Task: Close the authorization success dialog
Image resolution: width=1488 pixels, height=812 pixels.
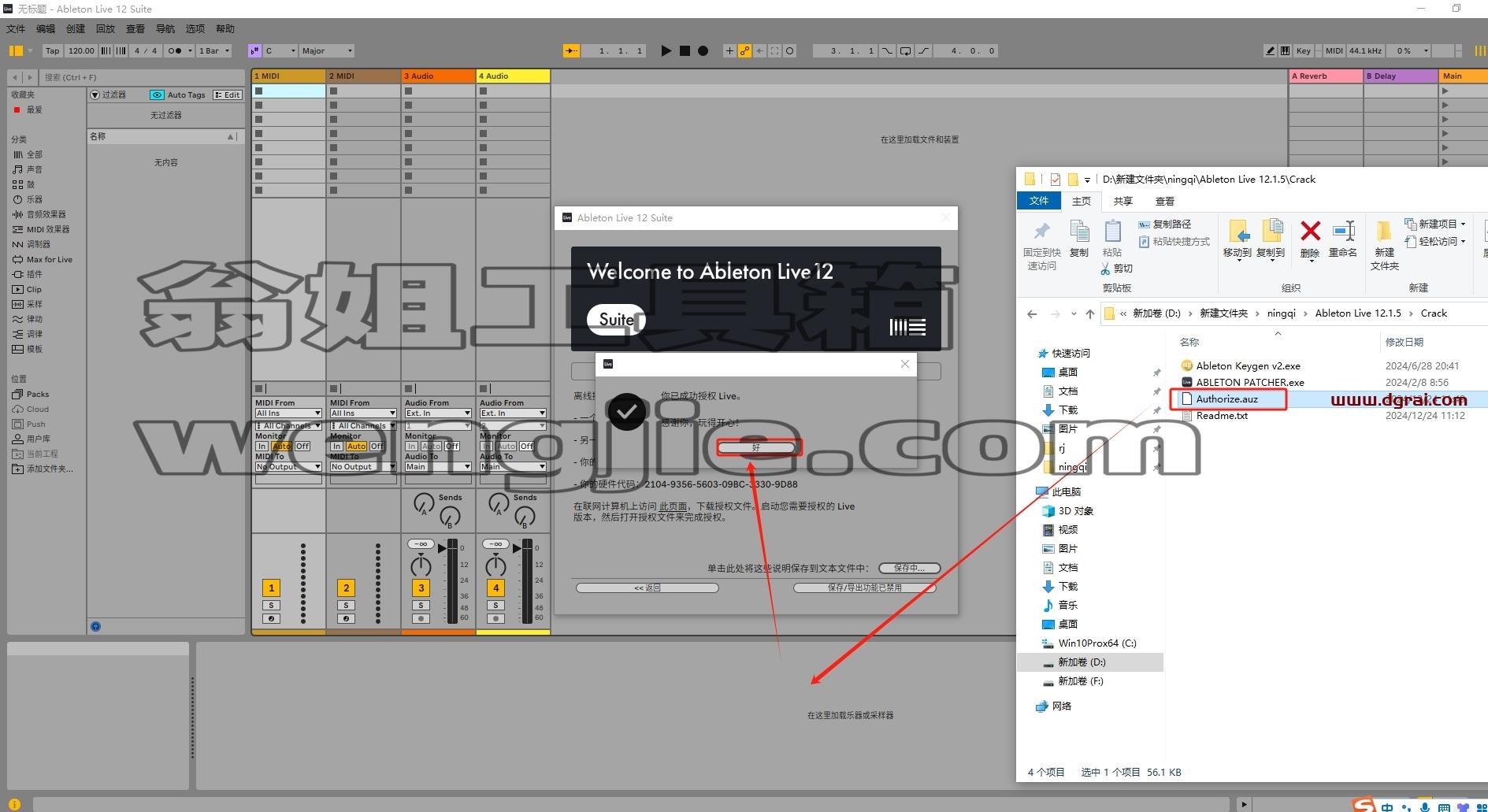Action: [x=905, y=364]
